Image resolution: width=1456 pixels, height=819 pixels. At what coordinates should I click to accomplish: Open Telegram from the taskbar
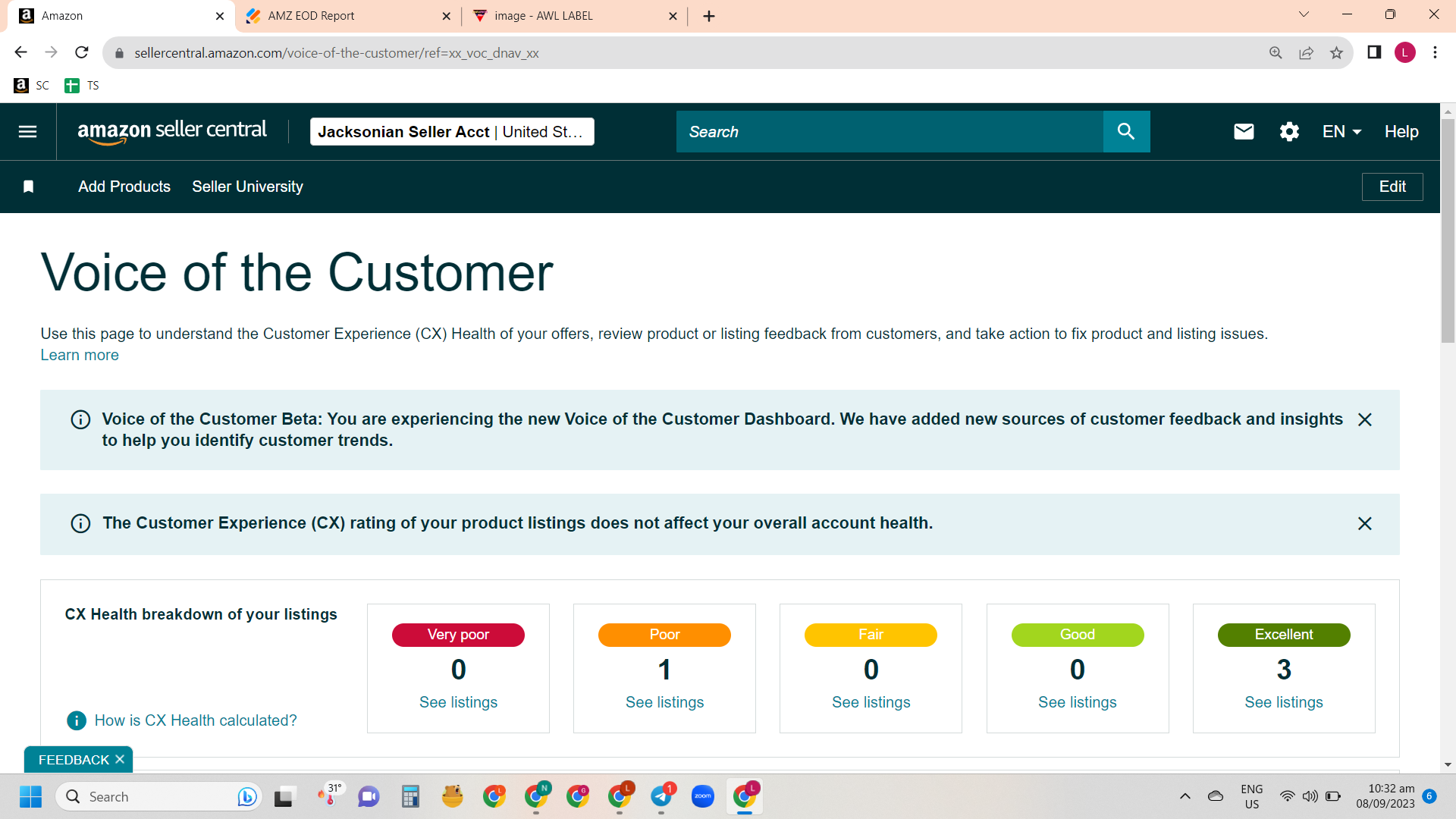click(661, 796)
